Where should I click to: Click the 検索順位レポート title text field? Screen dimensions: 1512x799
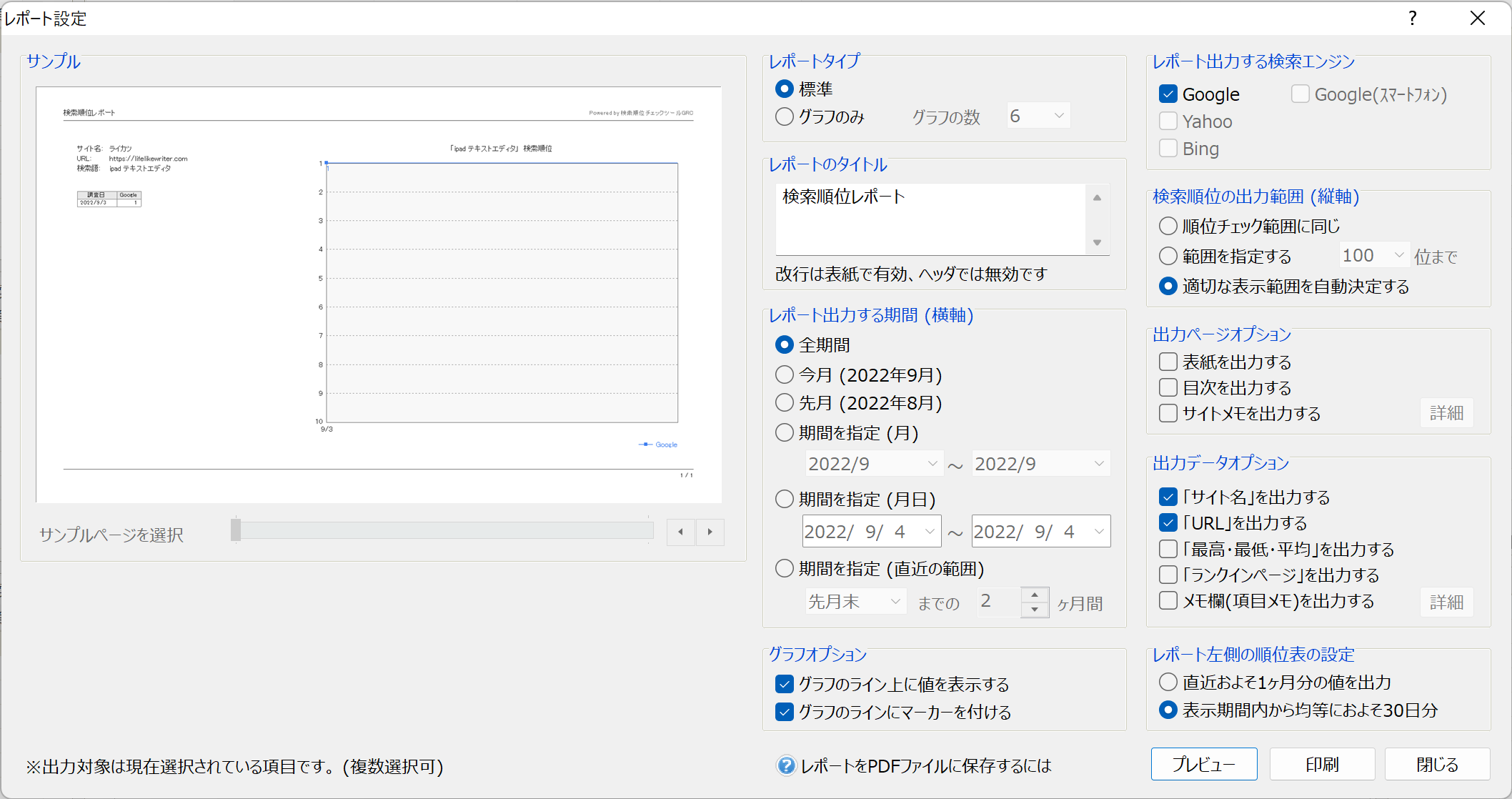pos(929,218)
